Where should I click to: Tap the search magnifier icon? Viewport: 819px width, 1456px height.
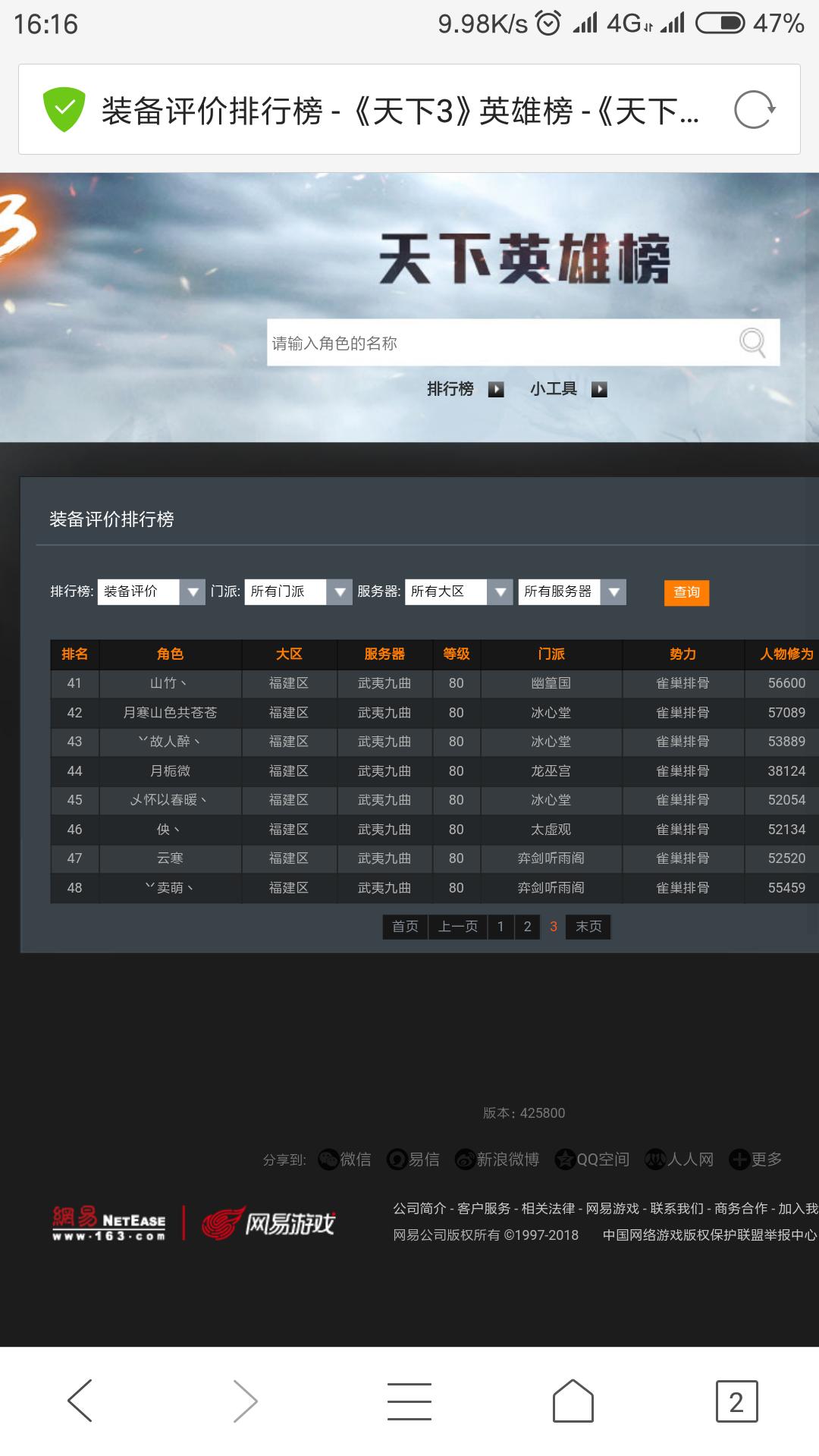pos(752,342)
